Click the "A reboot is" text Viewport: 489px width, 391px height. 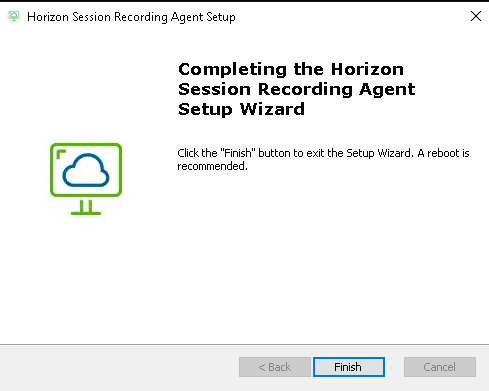point(443,153)
